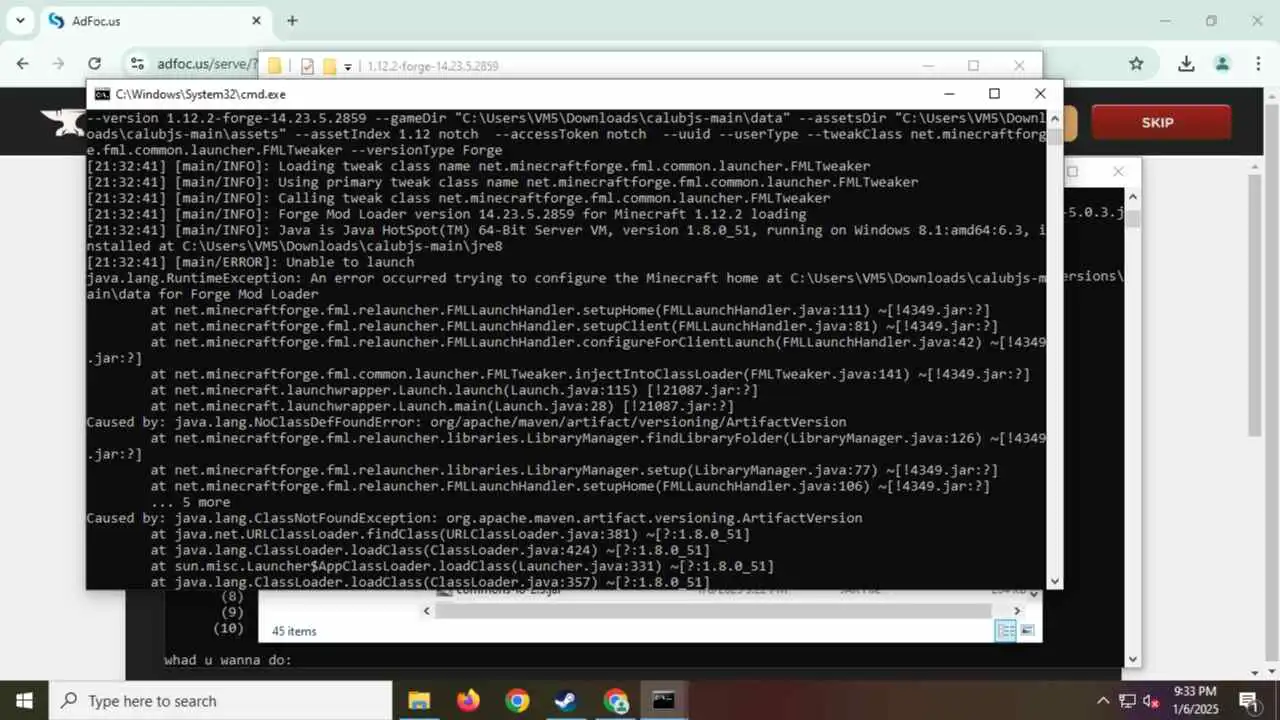Open File Explorer from taskbar
1280x720 pixels.
[419, 701]
